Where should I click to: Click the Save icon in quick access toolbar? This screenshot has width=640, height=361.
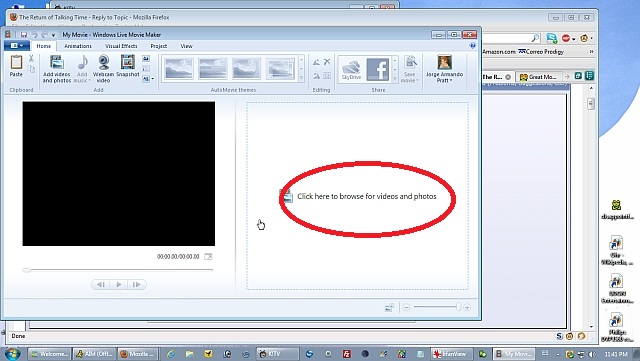pos(24,35)
